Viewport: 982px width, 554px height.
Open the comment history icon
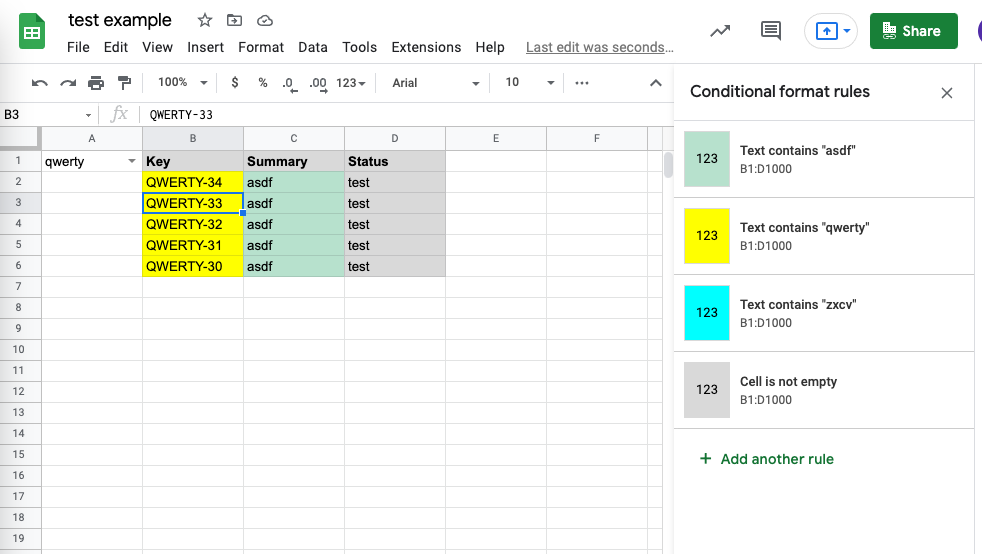770,31
